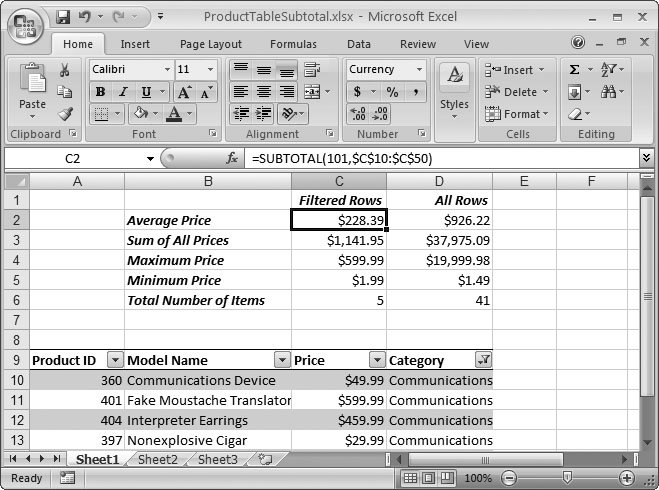659x490 pixels.
Task: Click the Delete cells button
Action: (x=516, y=92)
